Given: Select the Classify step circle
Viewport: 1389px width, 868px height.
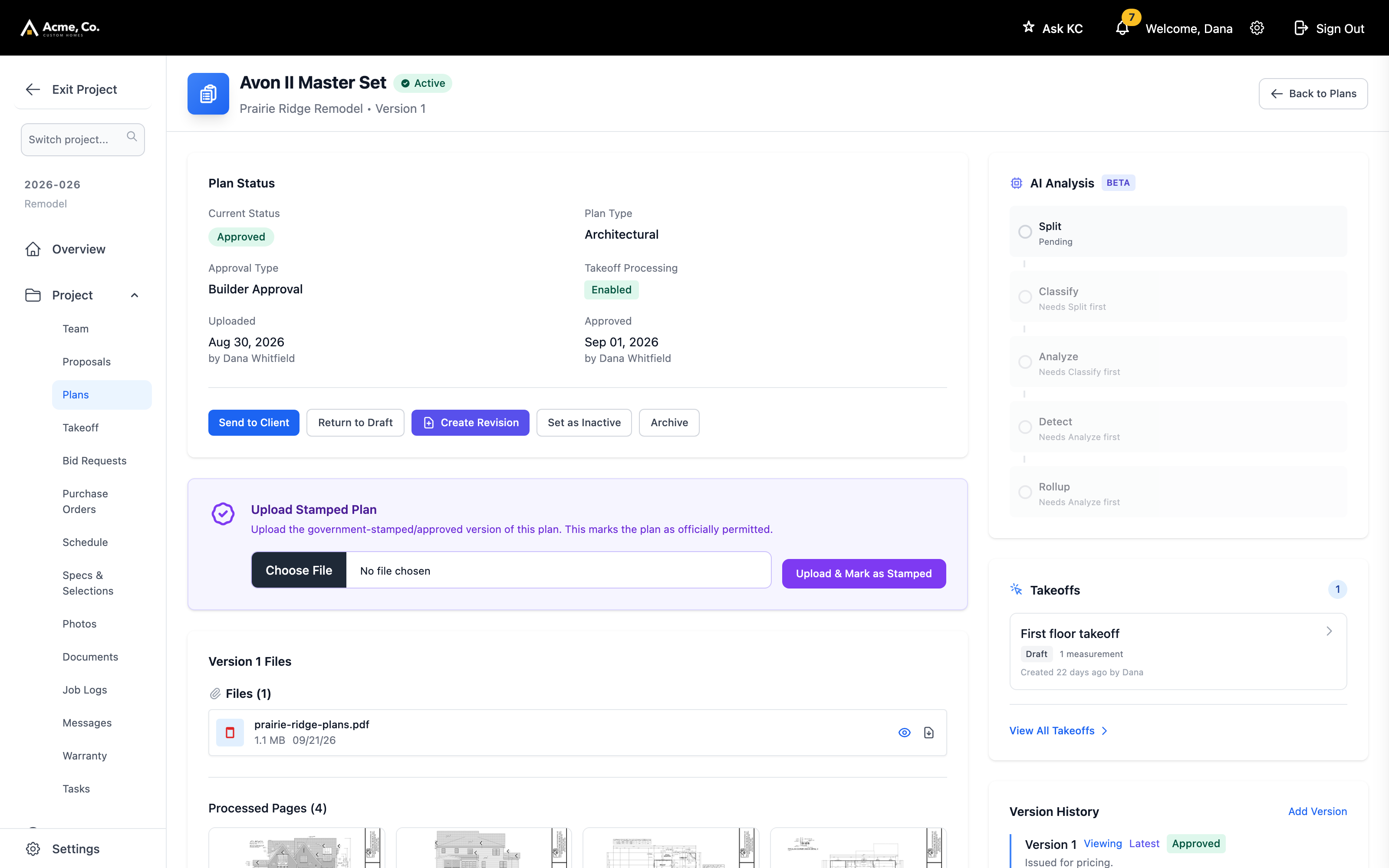Looking at the screenshot, I should tap(1025, 297).
